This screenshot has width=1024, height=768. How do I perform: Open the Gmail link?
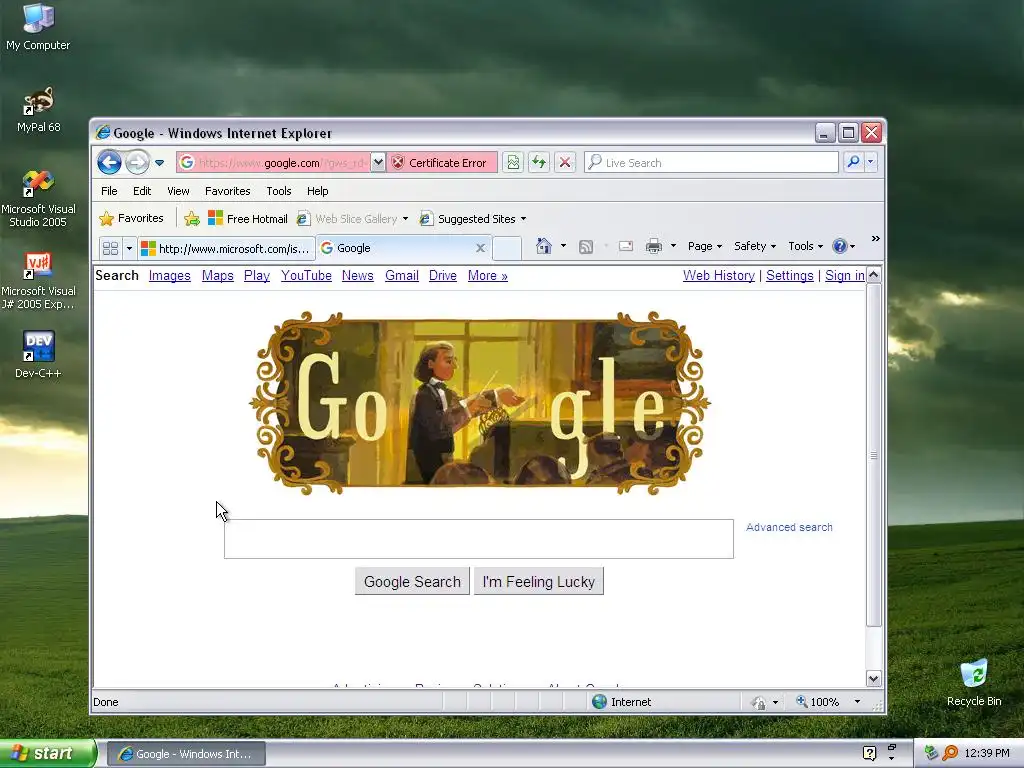point(402,276)
